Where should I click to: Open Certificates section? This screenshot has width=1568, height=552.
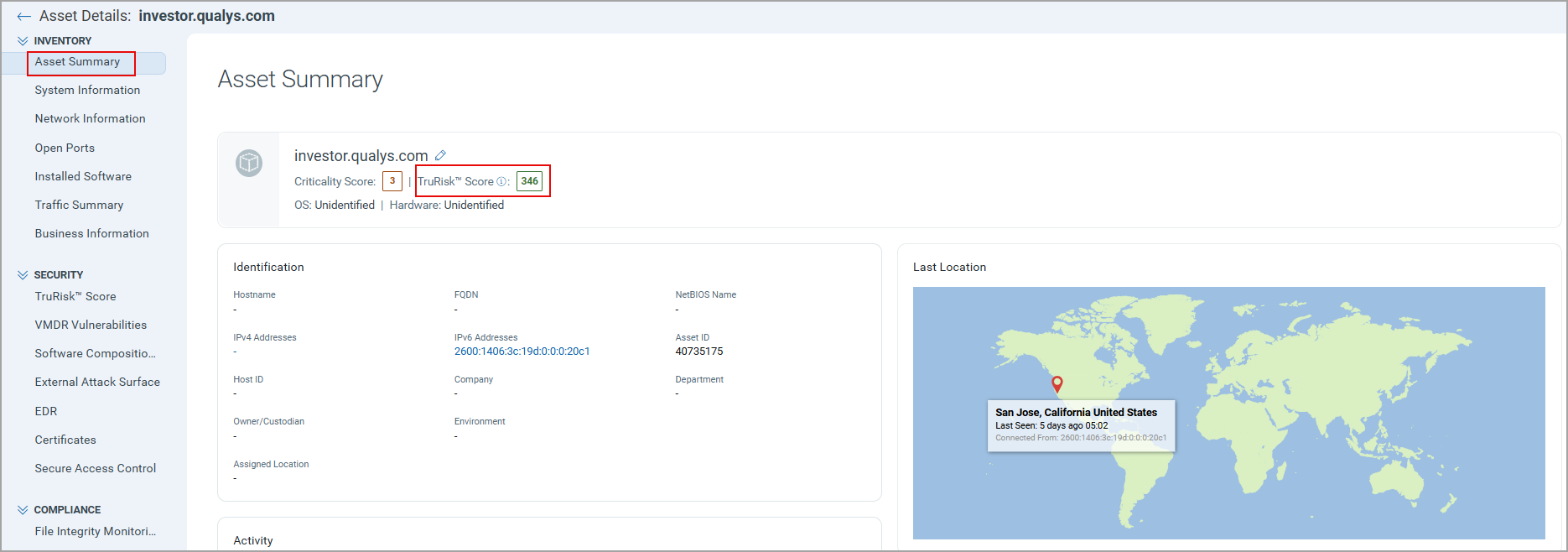point(65,440)
